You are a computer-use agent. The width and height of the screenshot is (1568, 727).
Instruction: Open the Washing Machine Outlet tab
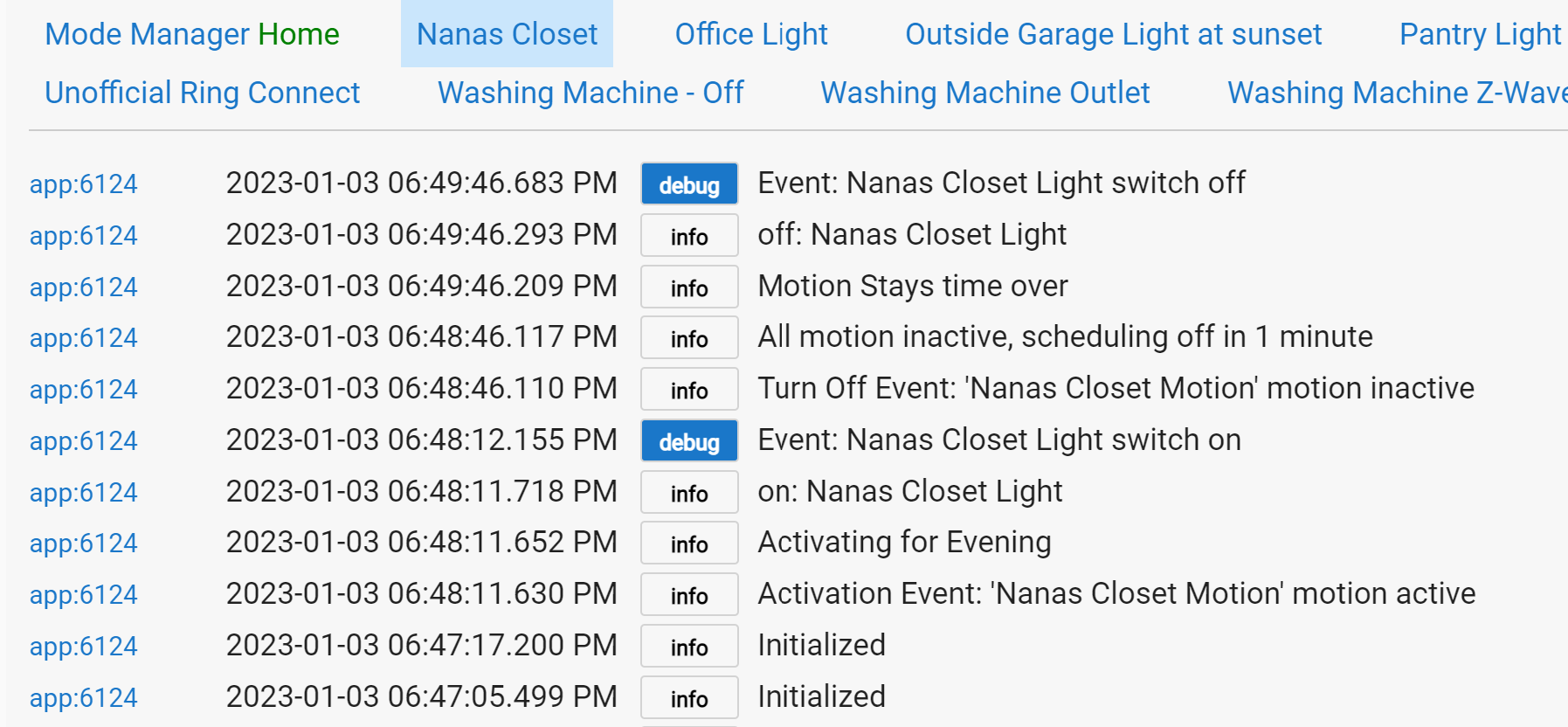[x=984, y=93]
